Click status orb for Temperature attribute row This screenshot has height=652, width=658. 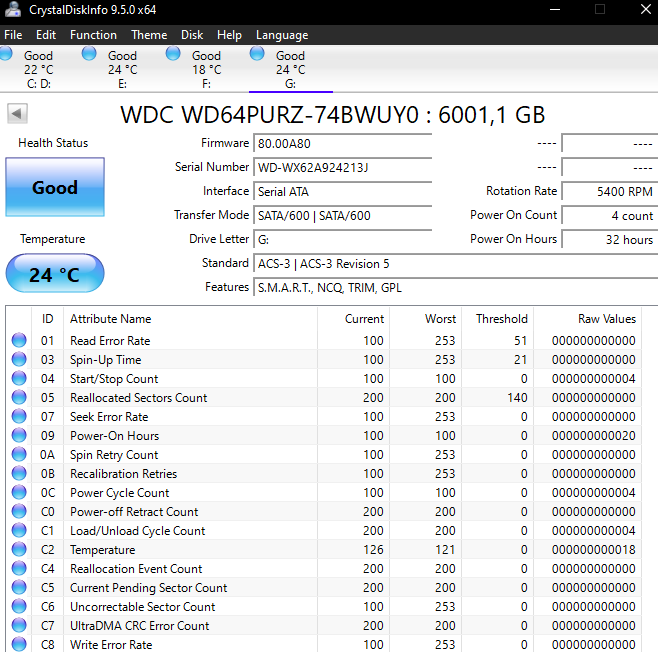tap(19, 549)
